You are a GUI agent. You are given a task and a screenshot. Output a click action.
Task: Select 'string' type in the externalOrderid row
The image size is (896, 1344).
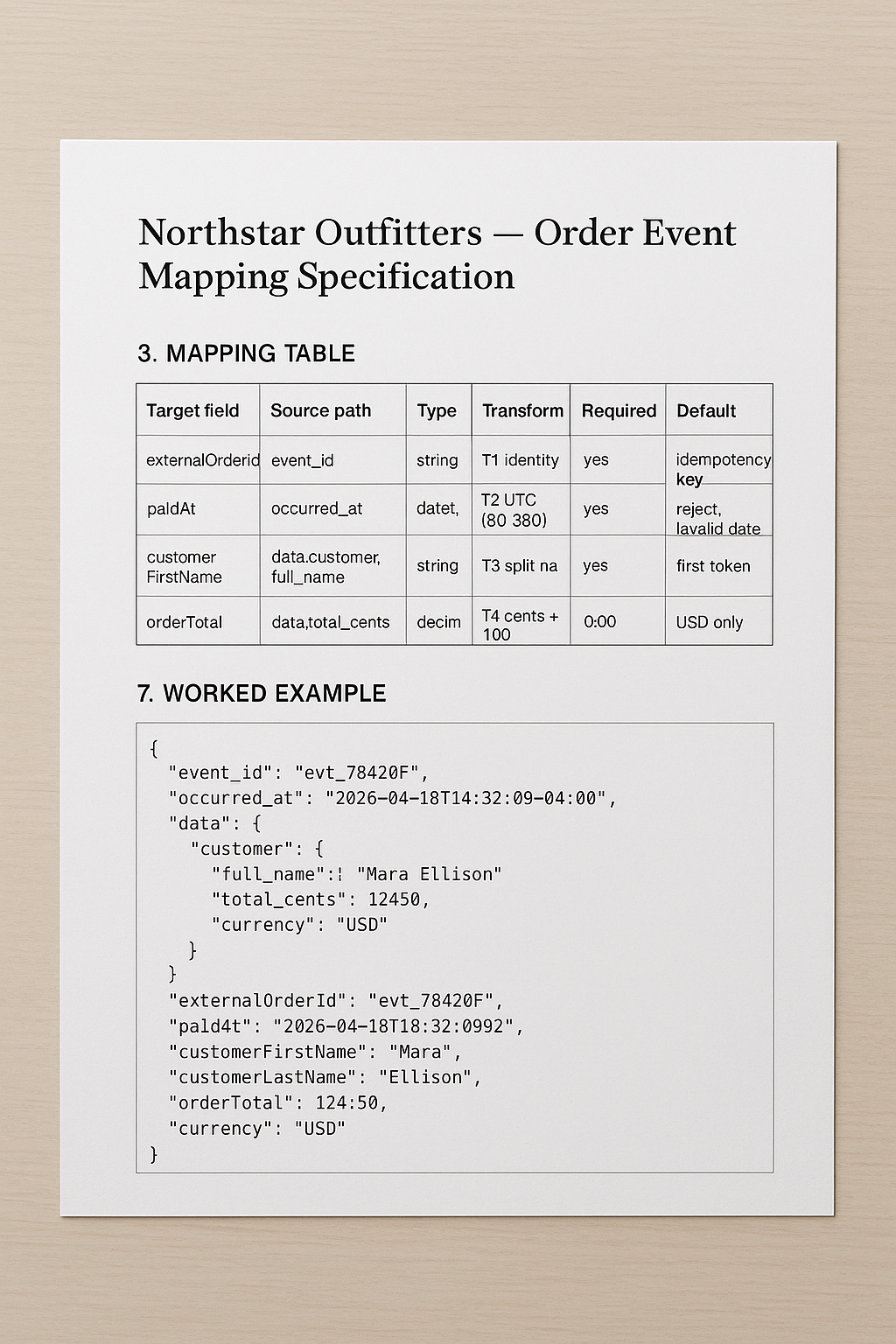[437, 460]
